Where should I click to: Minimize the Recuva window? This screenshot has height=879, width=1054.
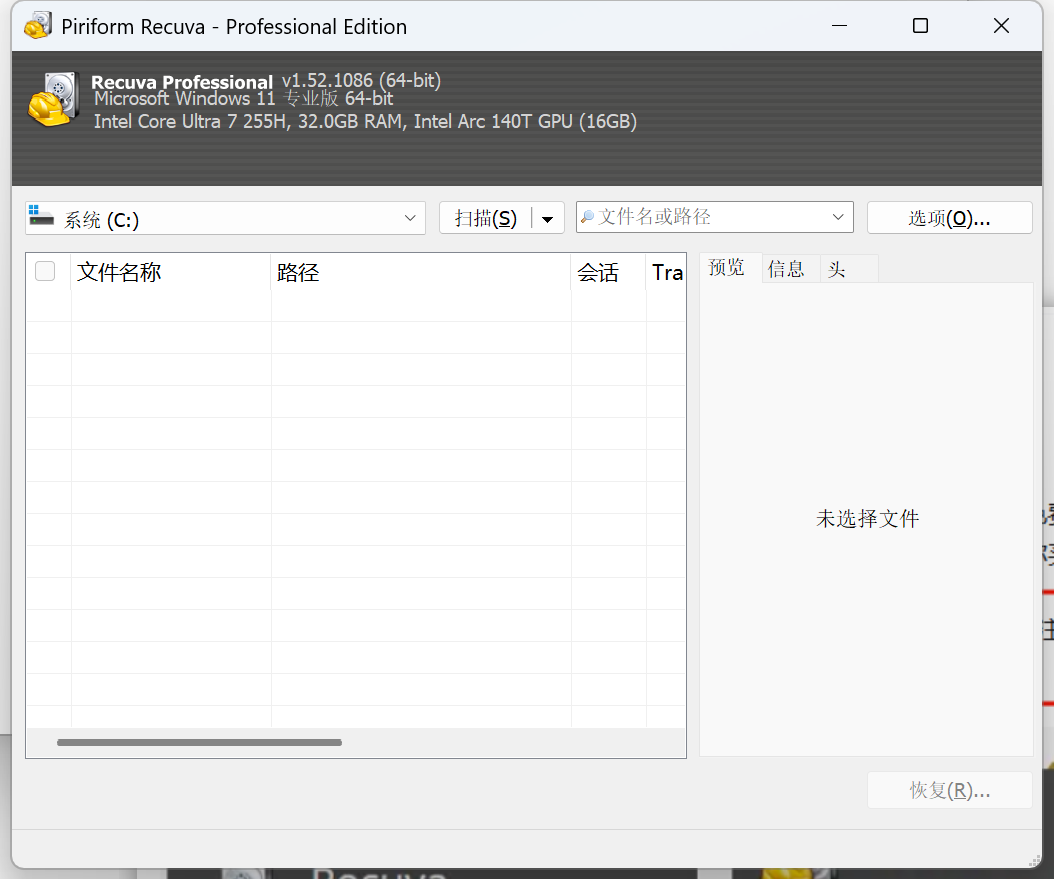tap(839, 26)
